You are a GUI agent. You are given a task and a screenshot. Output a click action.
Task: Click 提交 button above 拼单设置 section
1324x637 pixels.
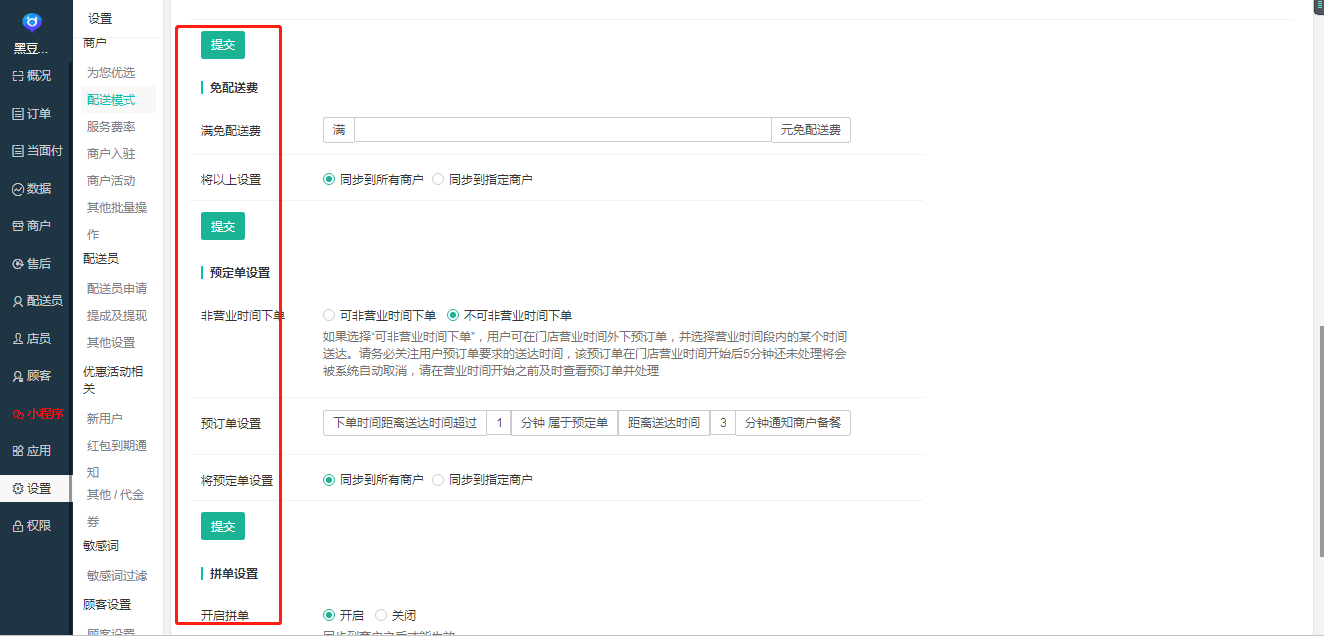223,526
